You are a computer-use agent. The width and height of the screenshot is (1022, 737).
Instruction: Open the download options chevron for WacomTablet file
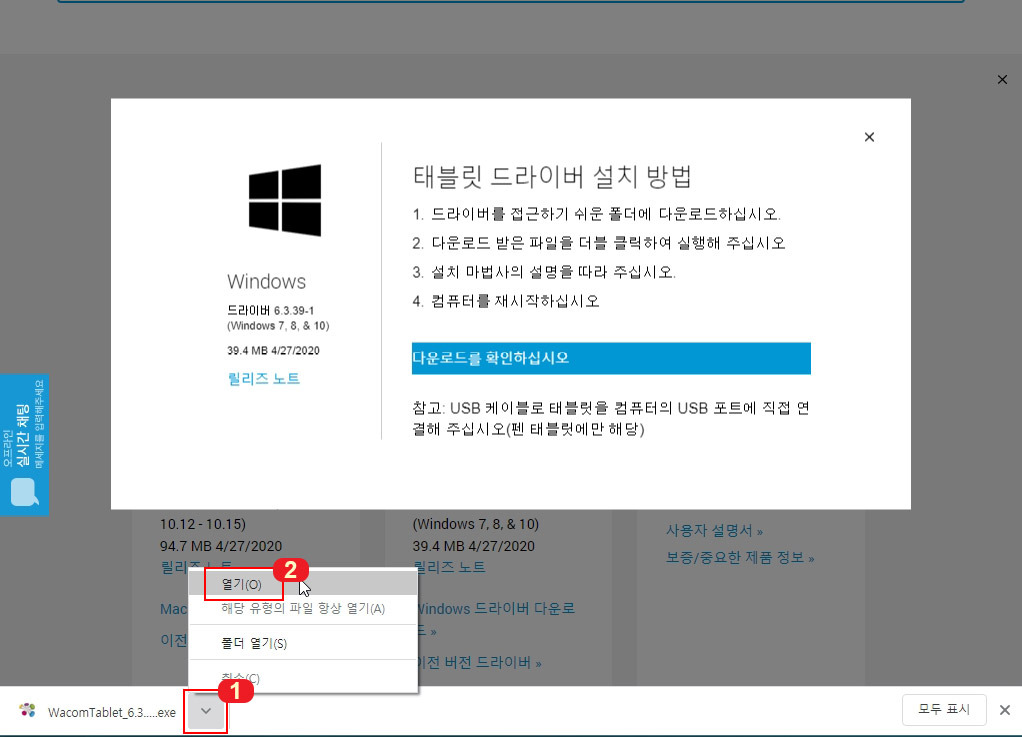[x=206, y=711]
